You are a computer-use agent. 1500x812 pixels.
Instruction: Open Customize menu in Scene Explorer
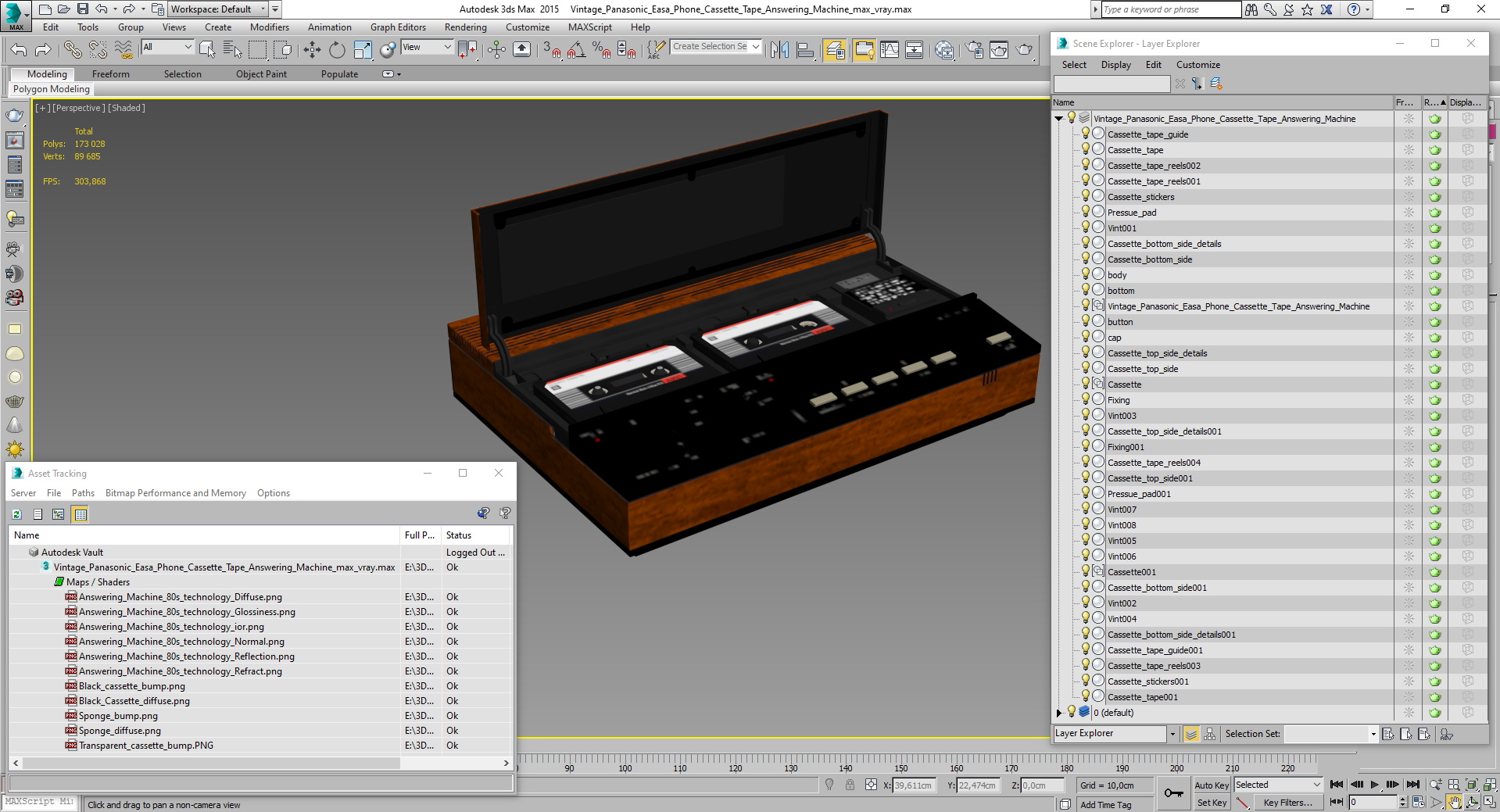[1198, 65]
